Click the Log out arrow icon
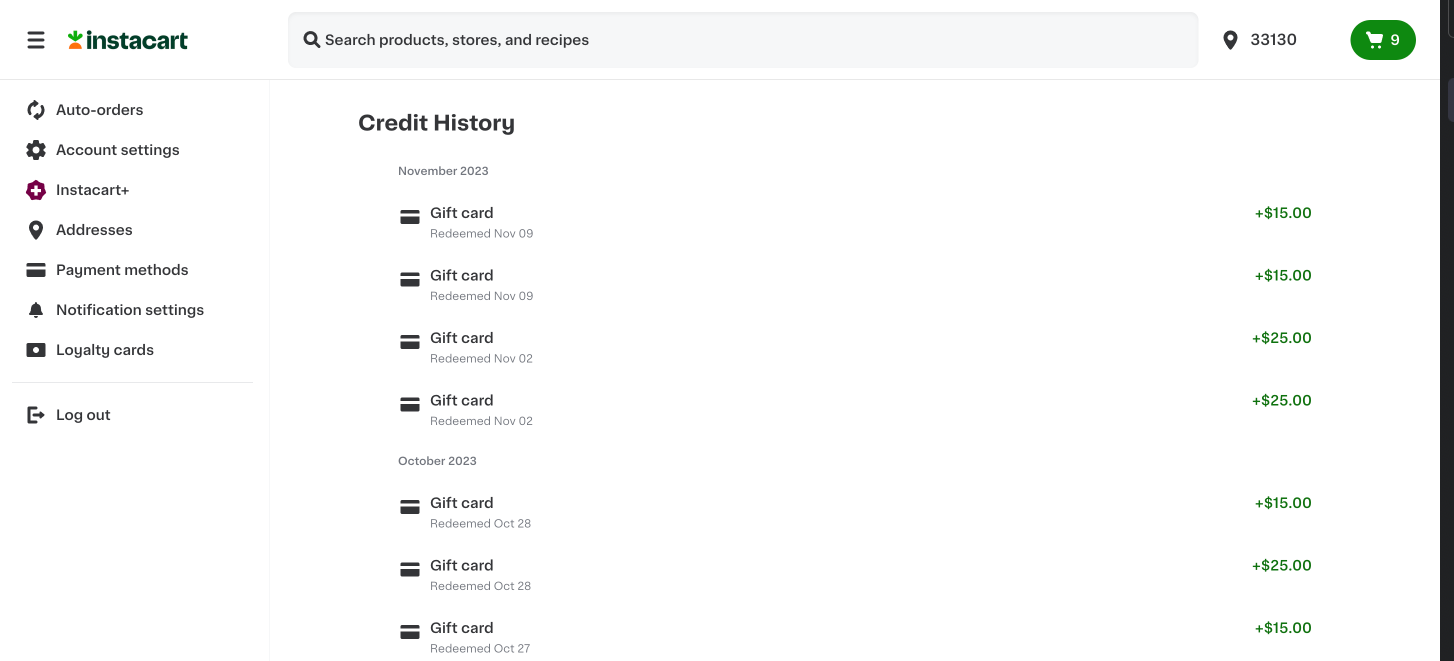Image resolution: width=1454 pixels, height=661 pixels. point(36,415)
